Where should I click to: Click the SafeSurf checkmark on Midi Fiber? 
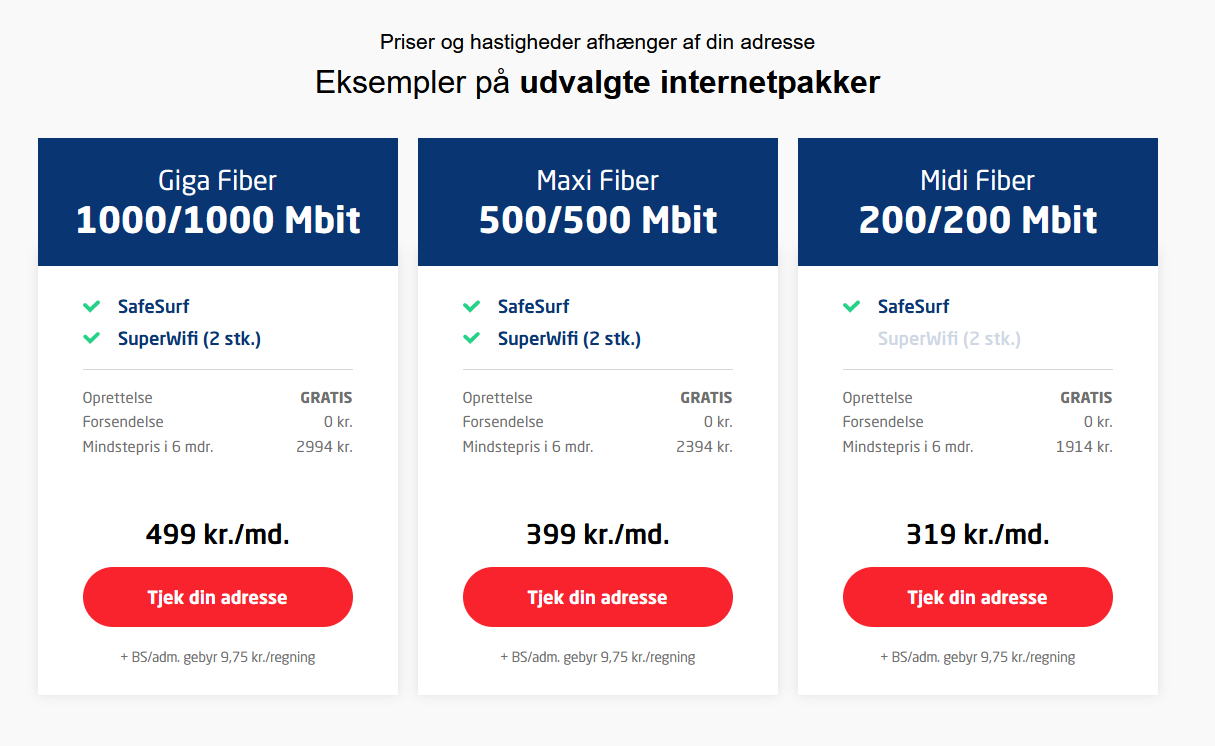click(x=851, y=306)
